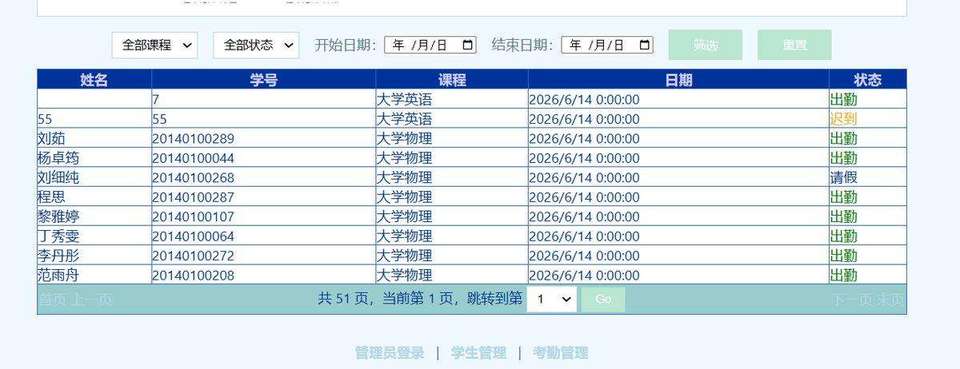Screen dimensions: 960x369
Task: Click the 学号 column header
Action: click(x=263, y=80)
